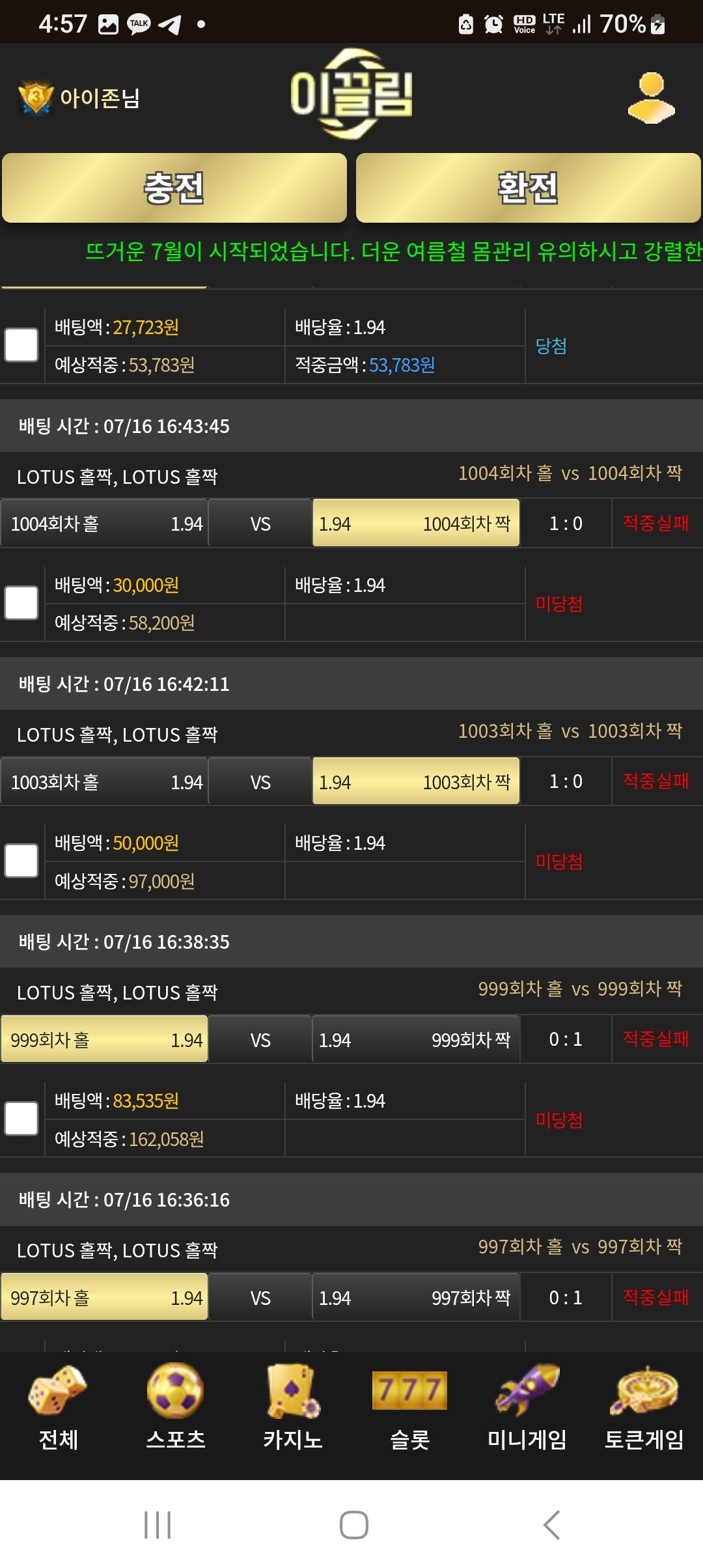Check the box for the 27,723원 bet
703x1568 pixels.
(x=21, y=345)
